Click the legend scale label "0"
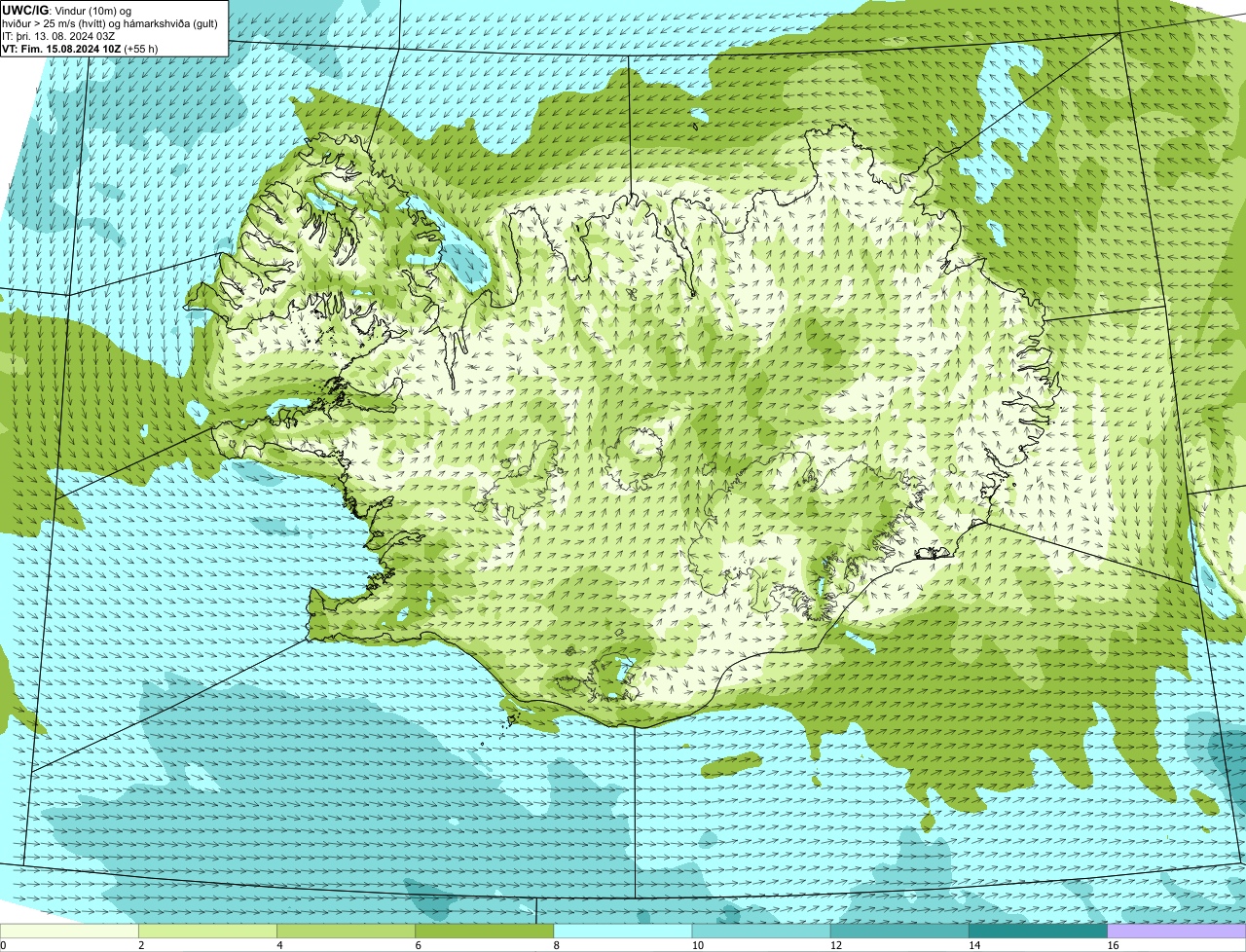This screenshot has height=952, width=1246. [3, 945]
